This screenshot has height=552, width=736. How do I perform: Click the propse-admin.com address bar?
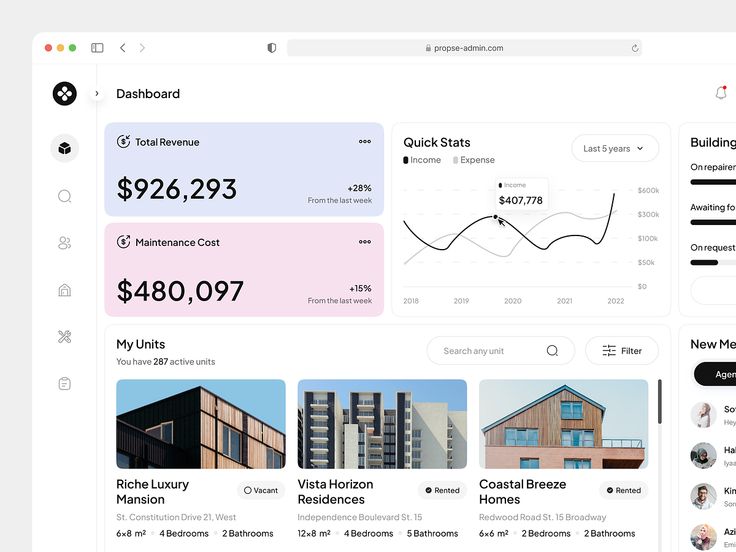click(x=464, y=48)
